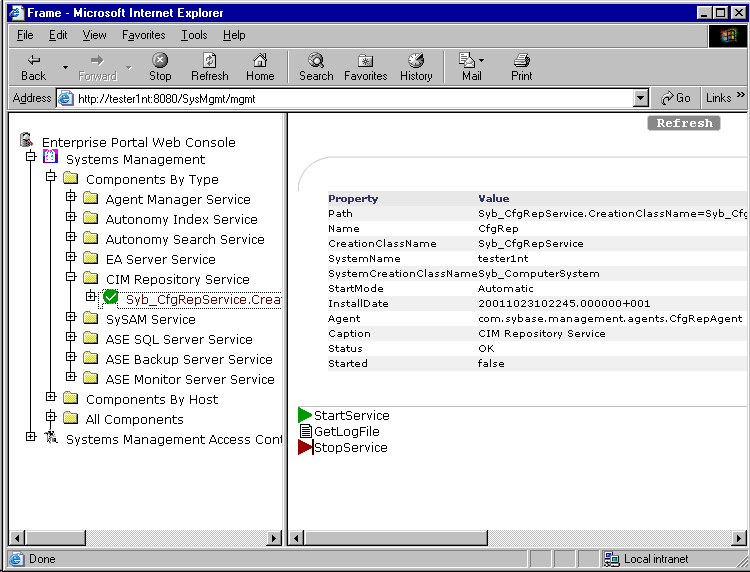Expand the ASE Backup Server Service node
750x572 pixels.
click(71, 356)
